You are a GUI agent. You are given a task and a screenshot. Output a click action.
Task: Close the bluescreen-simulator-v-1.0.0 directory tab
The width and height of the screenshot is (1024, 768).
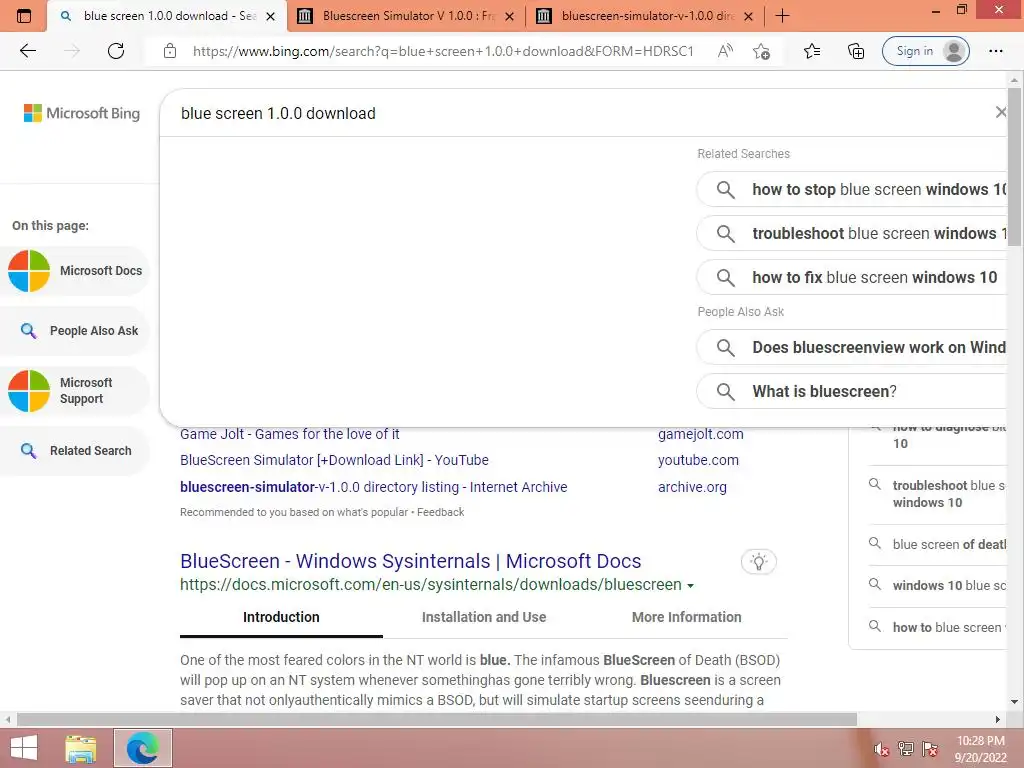pos(748,16)
